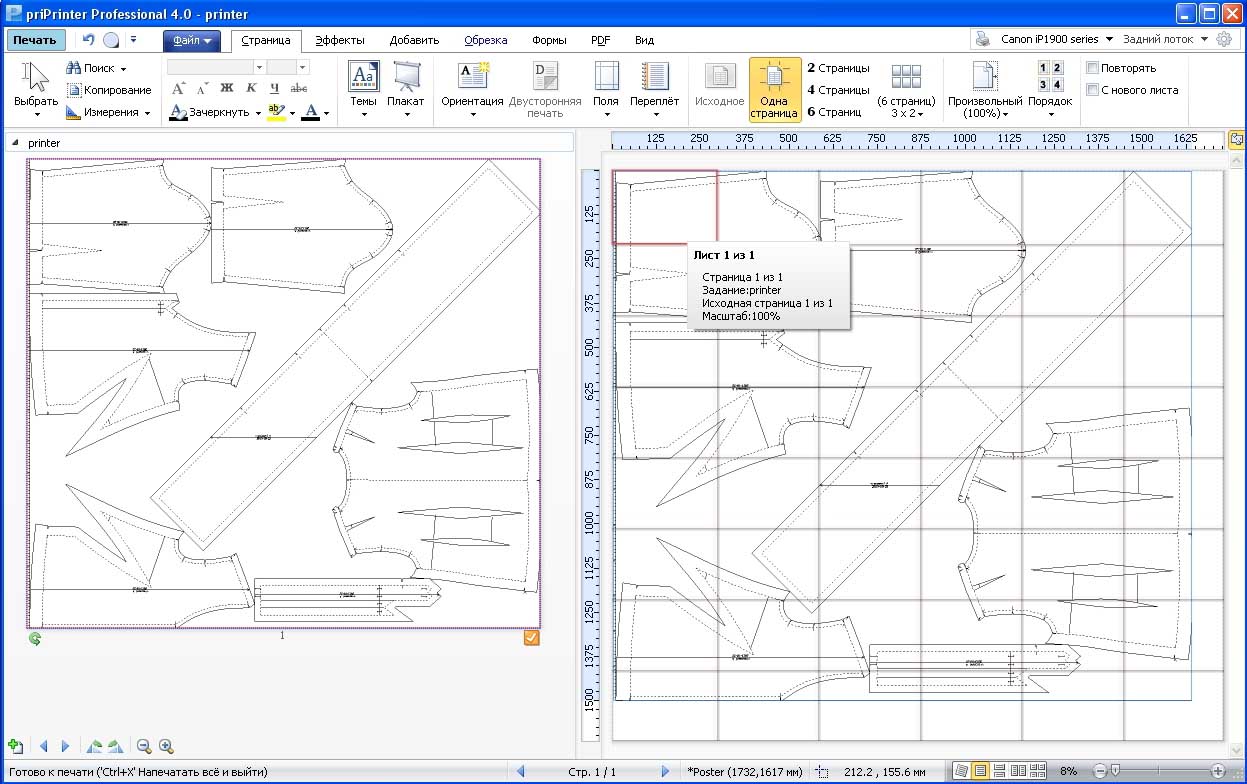Viewport: 1247px width, 784px height.
Task: Toggle the С нового листа checkbox
Action: [x=1093, y=90]
